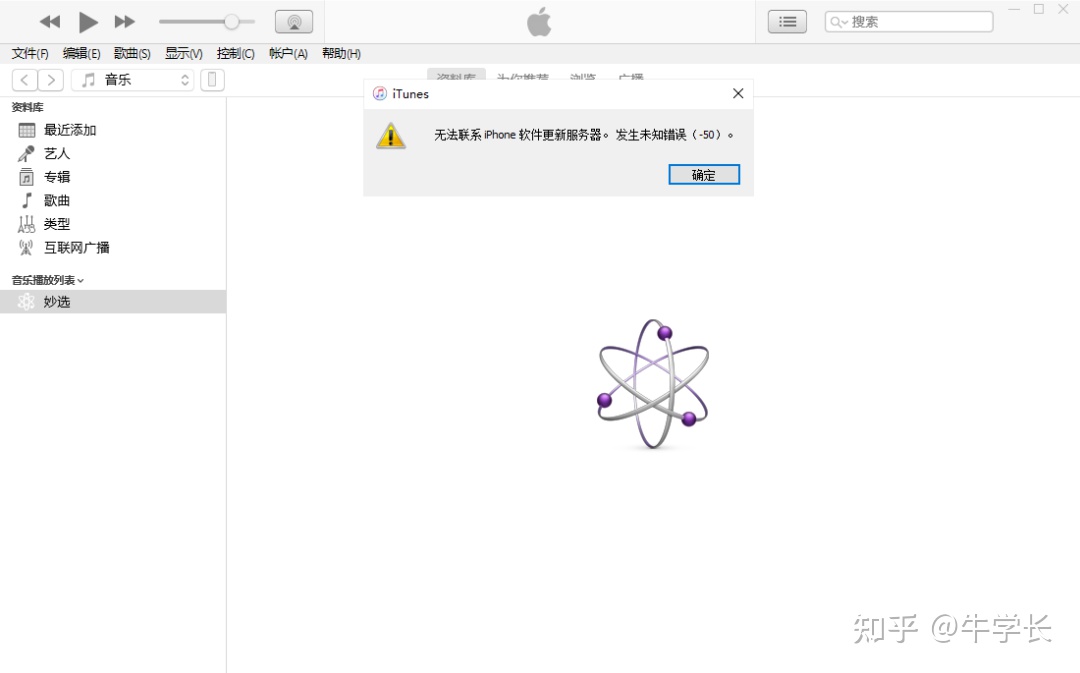Open the search filter dropdown in the search box
The height and width of the screenshot is (673, 1080).
click(x=843, y=20)
